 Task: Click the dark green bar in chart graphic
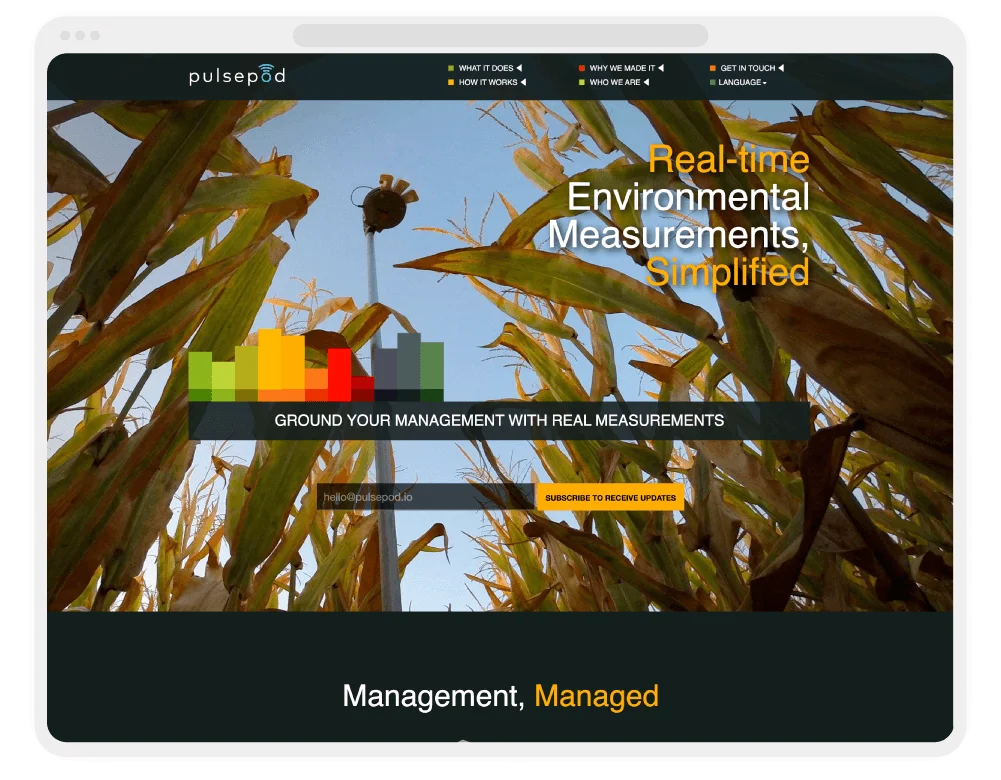432,371
